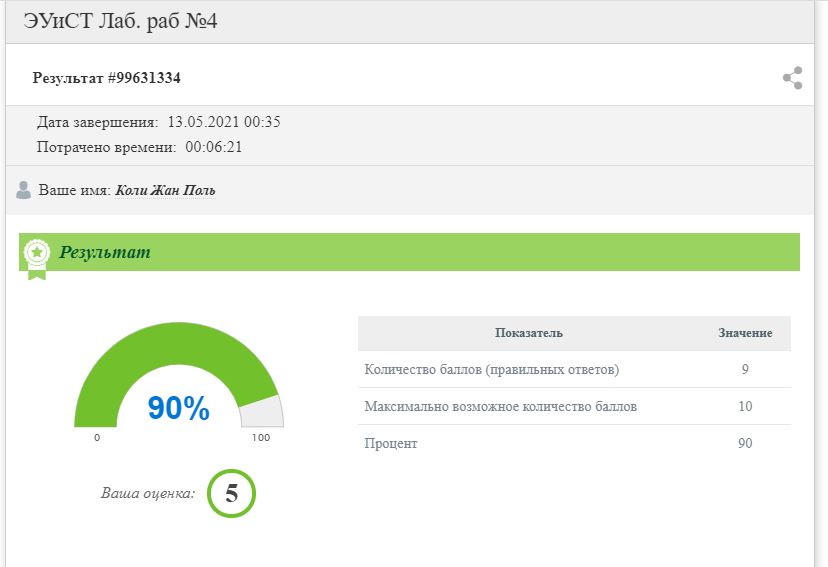The height and width of the screenshot is (567, 828).
Task: Click the circled grade 5
Action: pos(231,493)
